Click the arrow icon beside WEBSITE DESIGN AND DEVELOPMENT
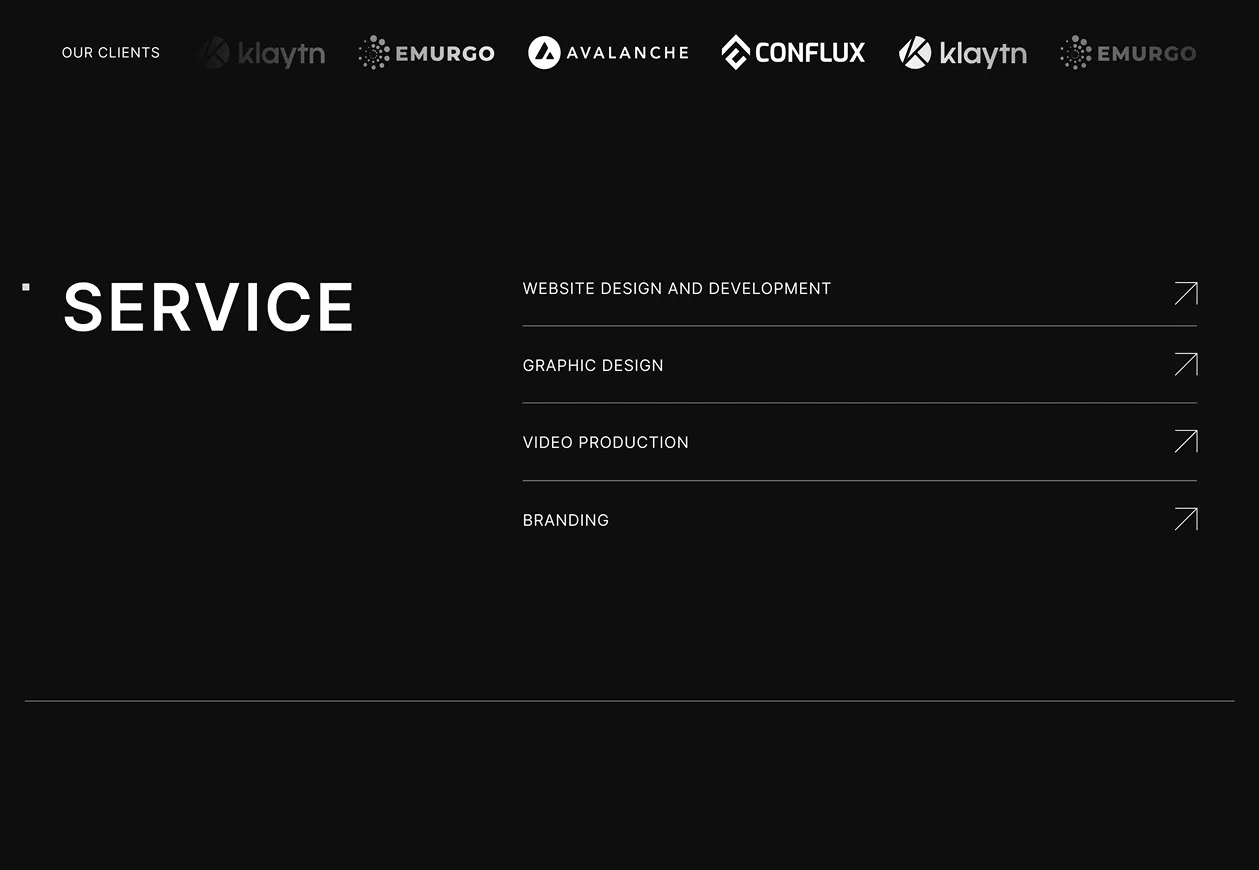This screenshot has width=1259, height=870. click(x=1185, y=293)
